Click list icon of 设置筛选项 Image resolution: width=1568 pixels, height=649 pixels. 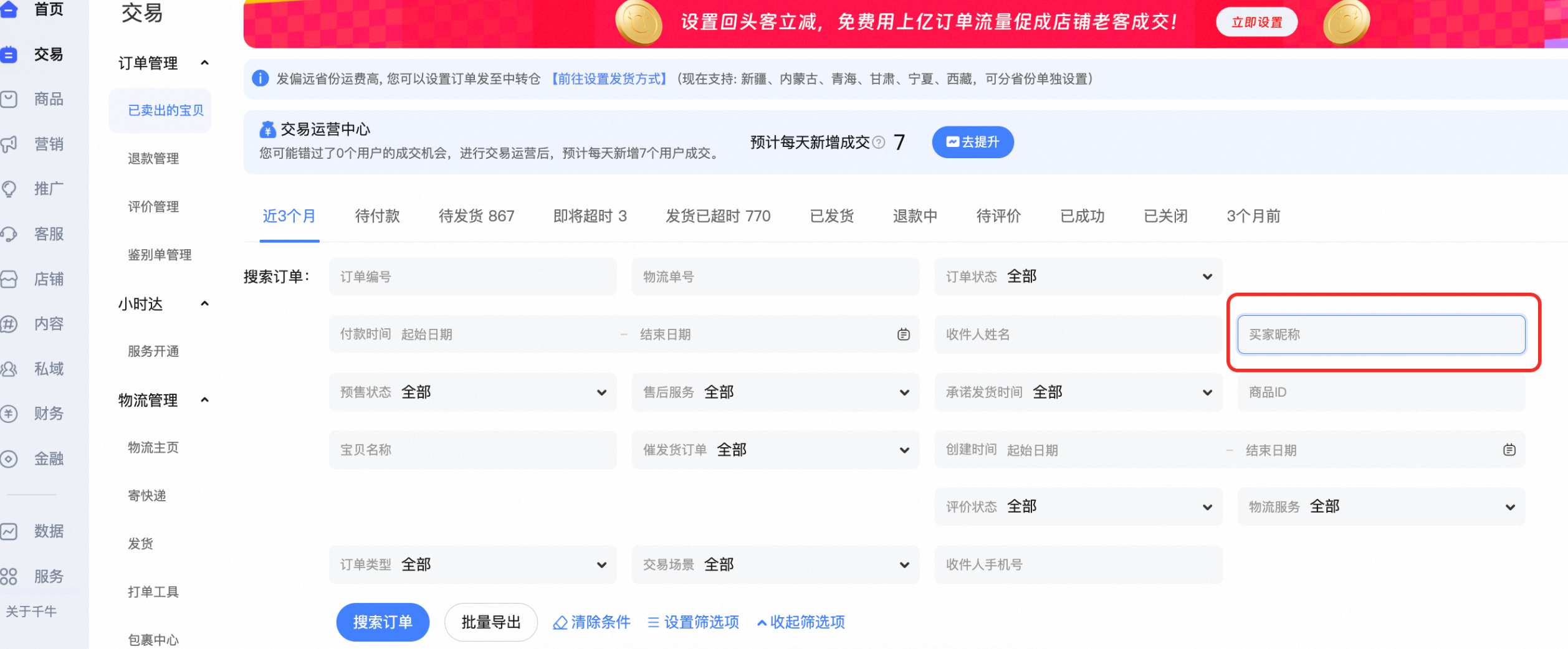653,622
